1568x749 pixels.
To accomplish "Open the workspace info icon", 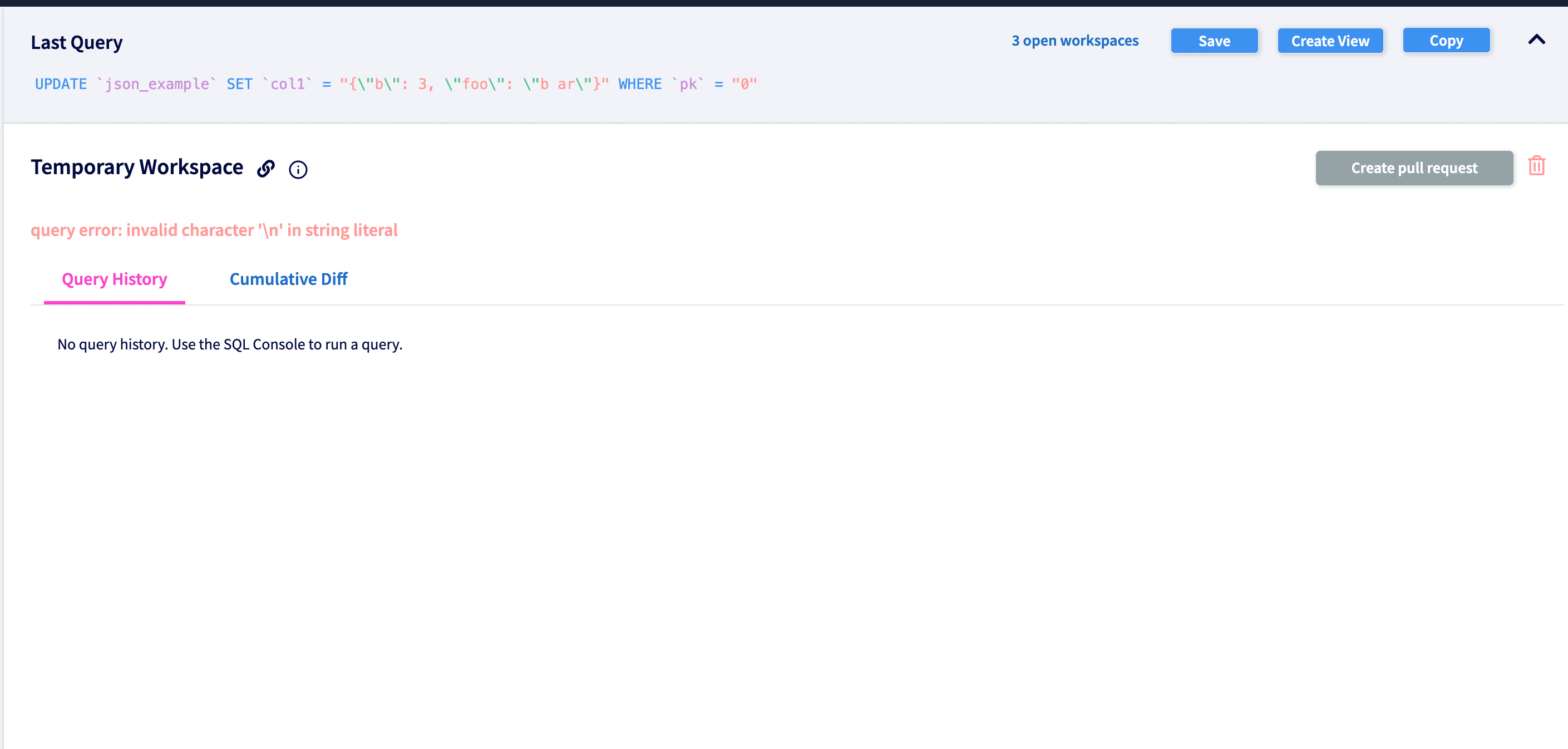I will [x=298, y=169].
